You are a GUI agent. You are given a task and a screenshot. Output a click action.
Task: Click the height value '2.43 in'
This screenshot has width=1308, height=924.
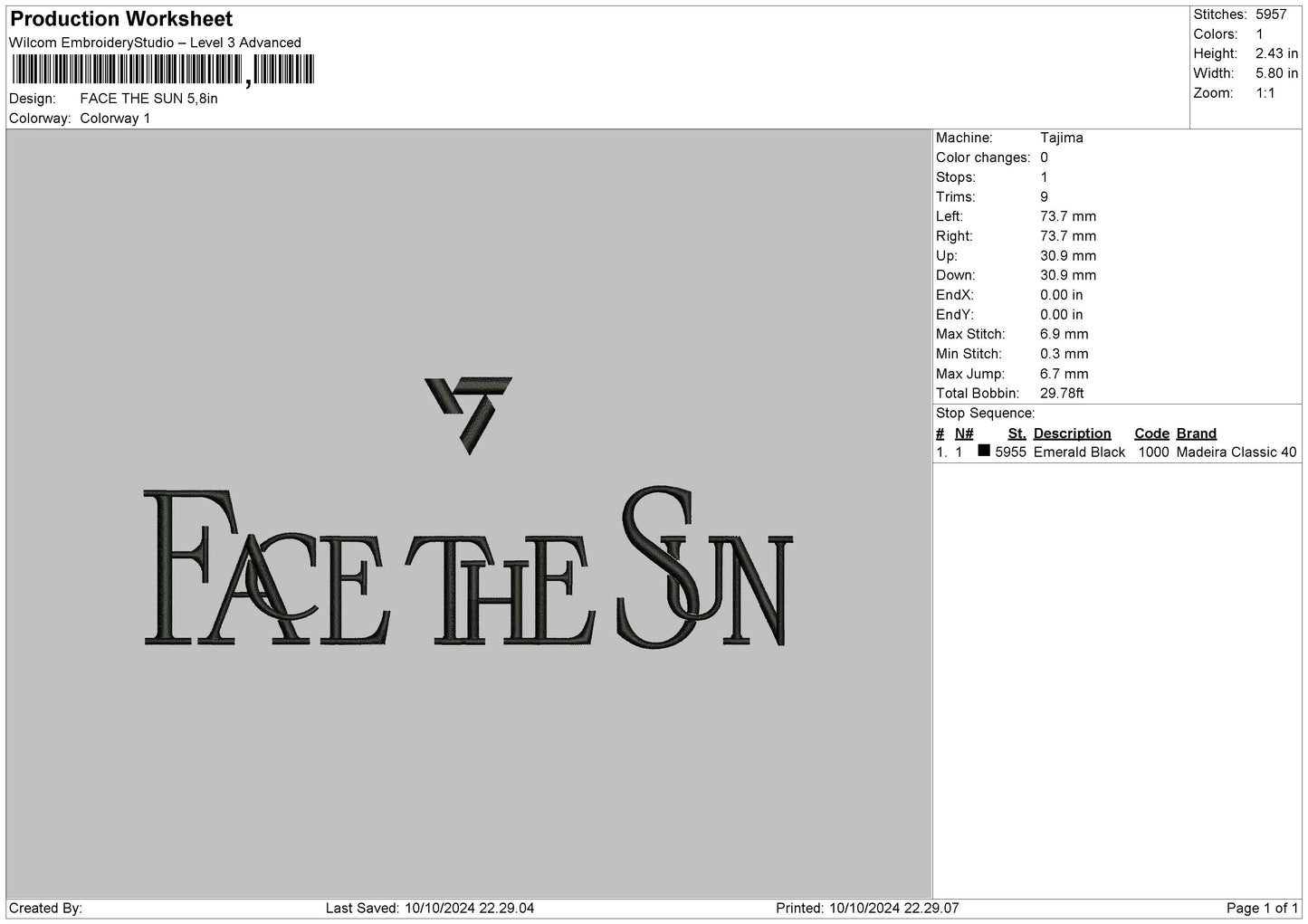click(1276, 54)
